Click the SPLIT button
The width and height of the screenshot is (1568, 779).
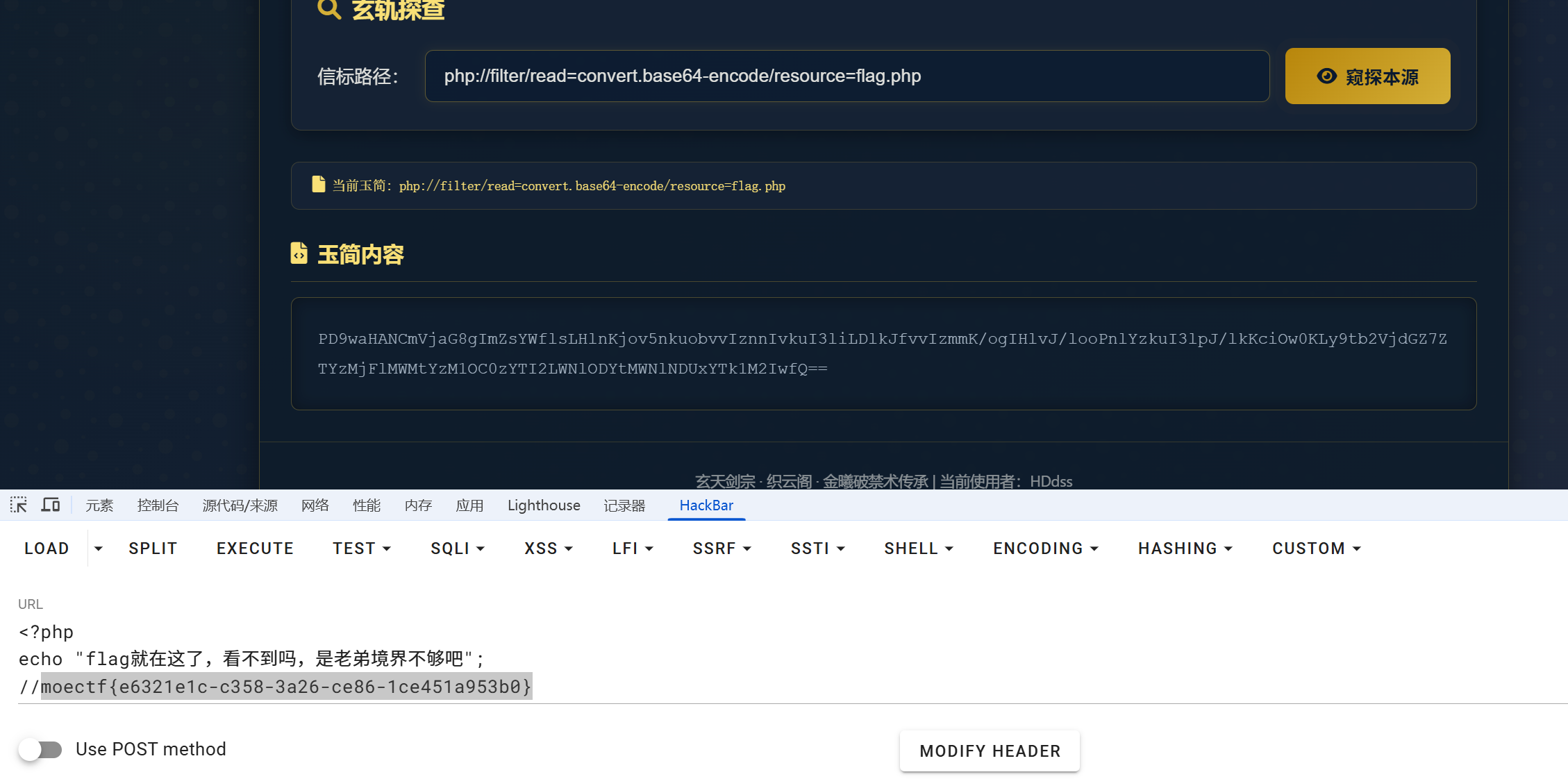[x=153, y=548]
